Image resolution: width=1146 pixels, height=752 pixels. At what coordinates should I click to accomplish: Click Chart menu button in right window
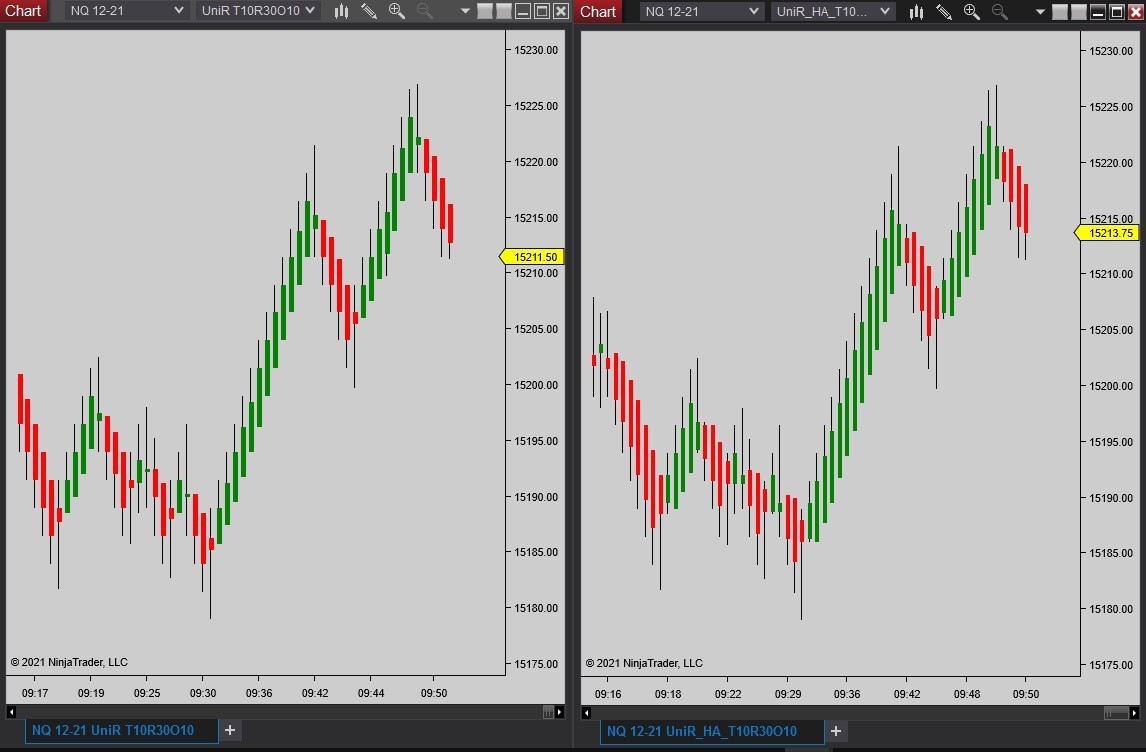tap(598, 11)
